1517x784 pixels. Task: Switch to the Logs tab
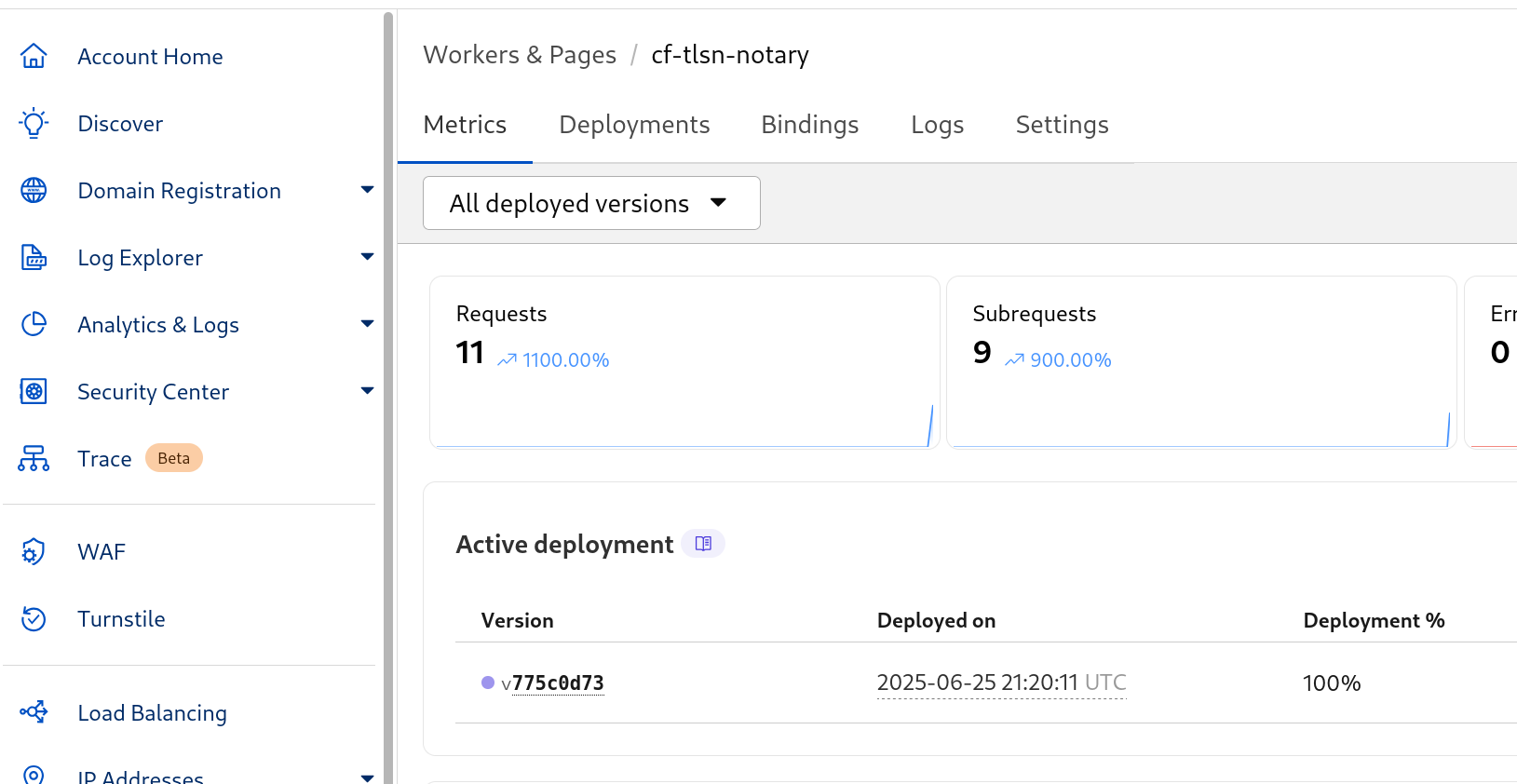pyautogui.click(x=938, y=125)
